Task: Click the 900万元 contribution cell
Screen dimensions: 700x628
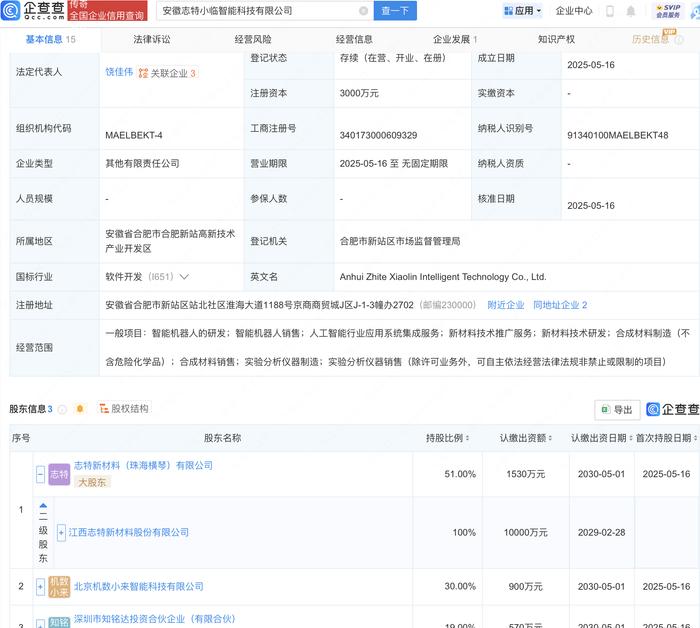Action: tap(525, 586)
